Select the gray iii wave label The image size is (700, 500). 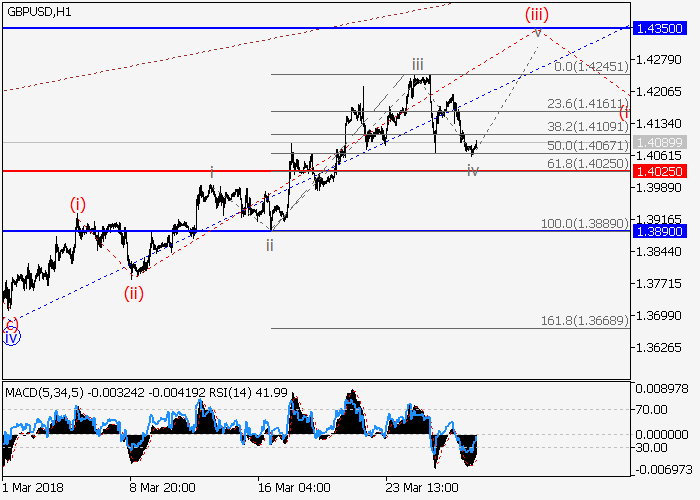418,65
